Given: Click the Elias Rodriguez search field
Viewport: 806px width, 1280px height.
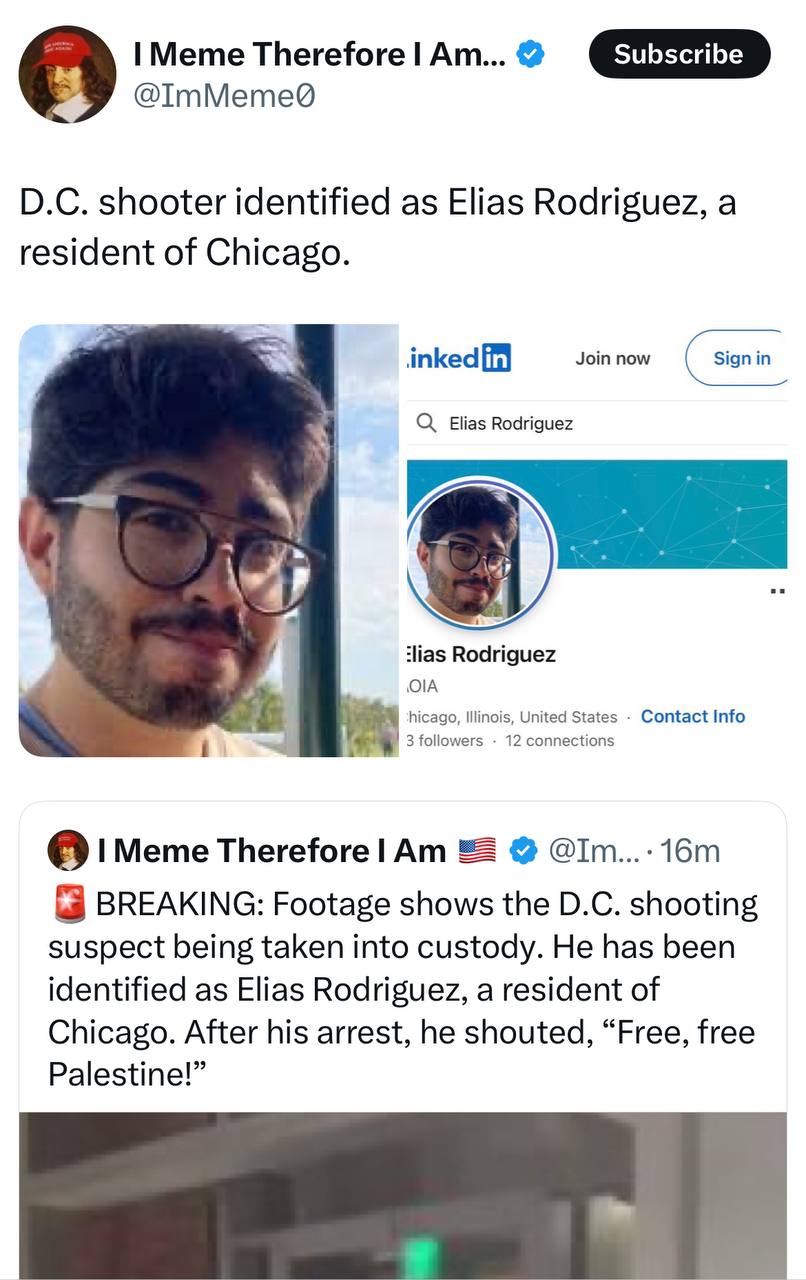Looking at the screenshot, I should coord(596,423).
